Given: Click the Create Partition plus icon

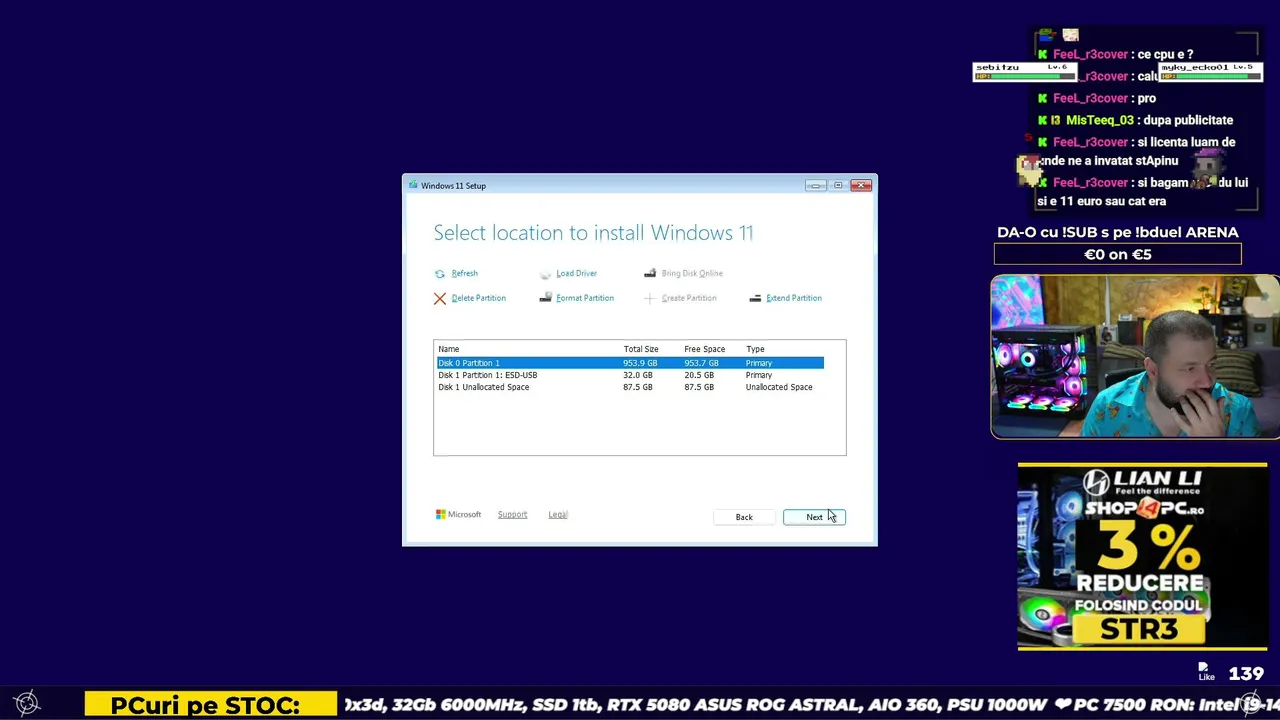Looking at the screenshot, I should (650, 298).
